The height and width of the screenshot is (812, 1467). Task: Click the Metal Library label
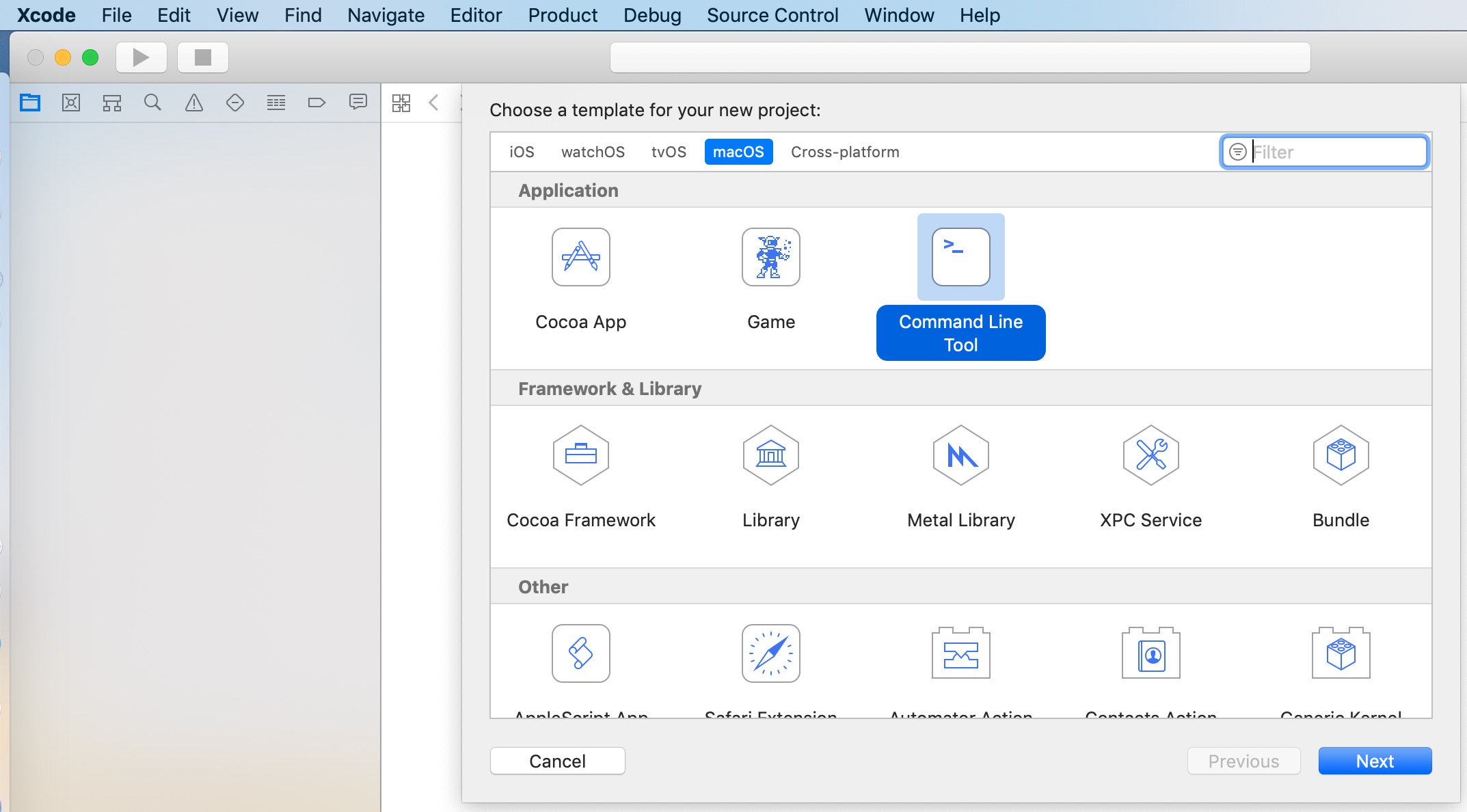(x=961, y=520)
